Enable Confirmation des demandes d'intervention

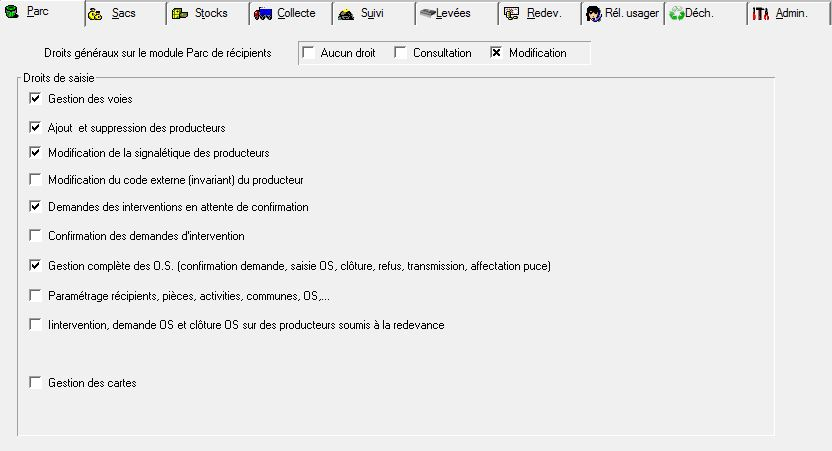(x=36, y=236)
